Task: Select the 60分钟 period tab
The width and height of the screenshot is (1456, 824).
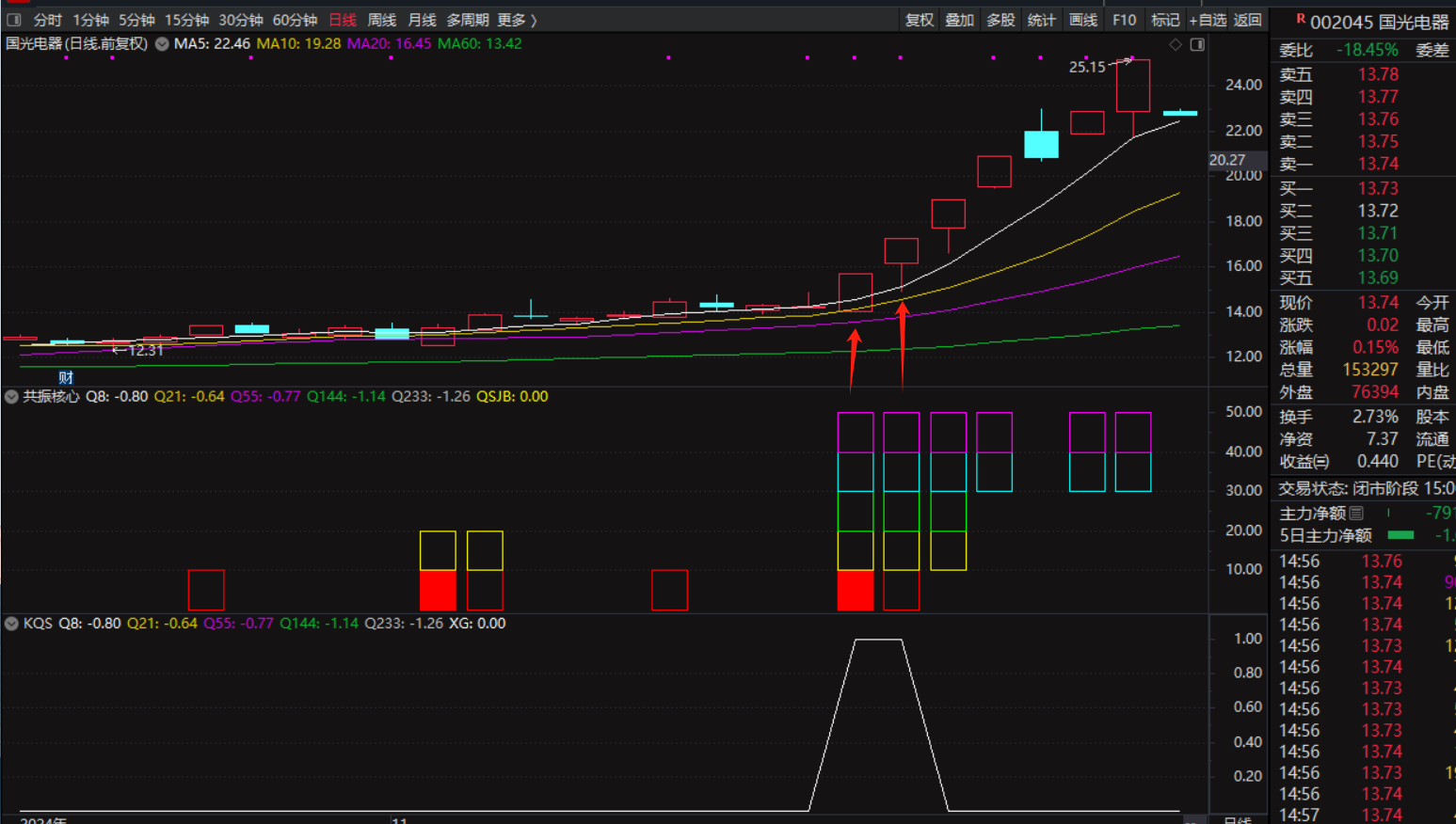Action: [295, 20]
